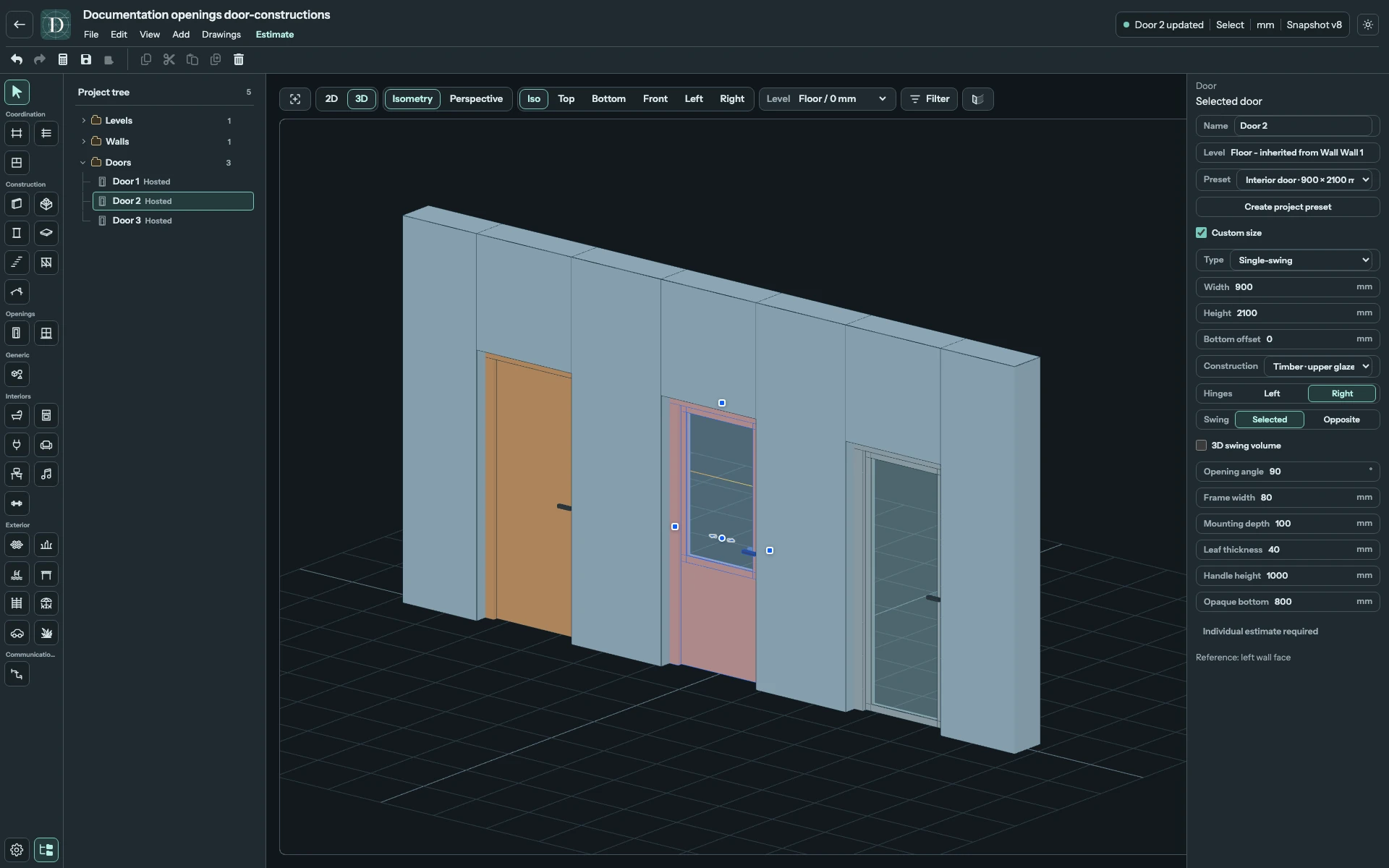Uncheck the Custom size checkbox
This screenshot has height=868, width=1389.
coord(1202,233)
